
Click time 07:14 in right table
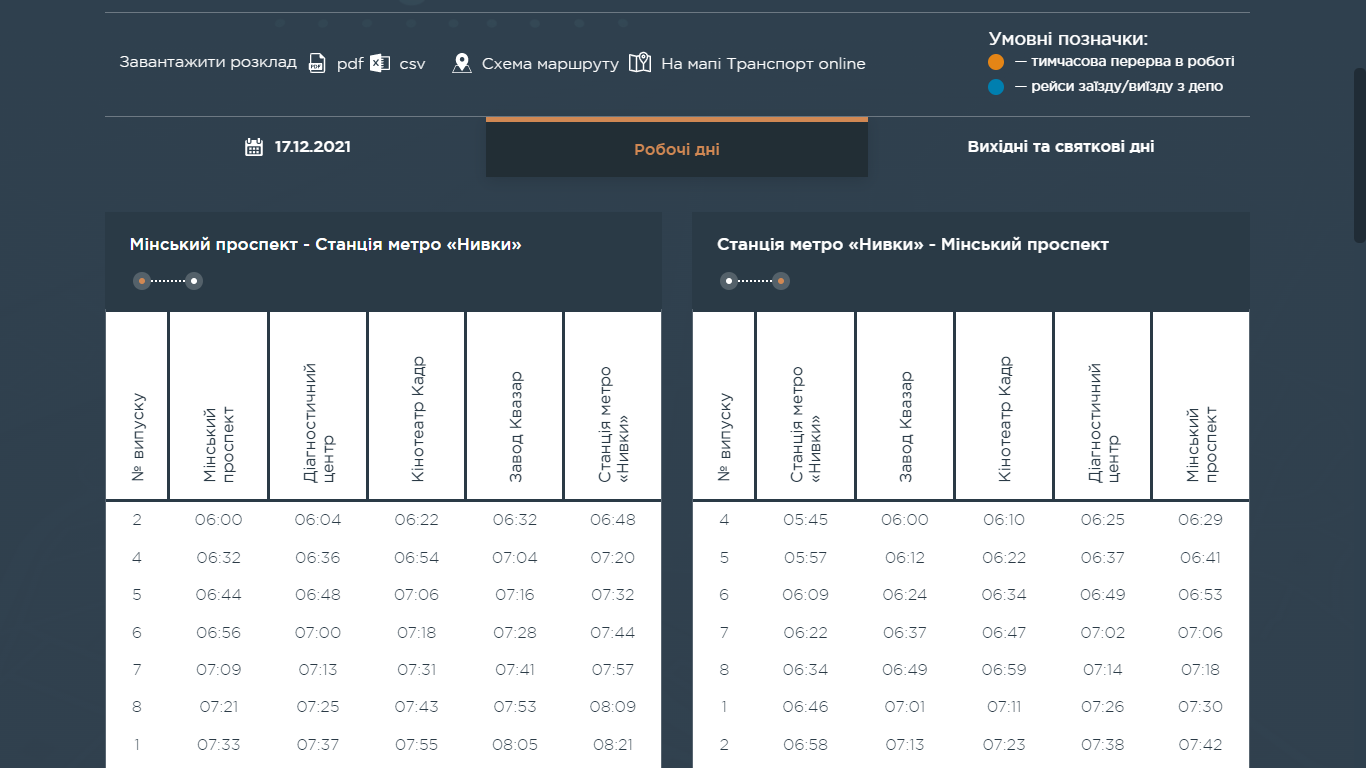click(1102, 670)
